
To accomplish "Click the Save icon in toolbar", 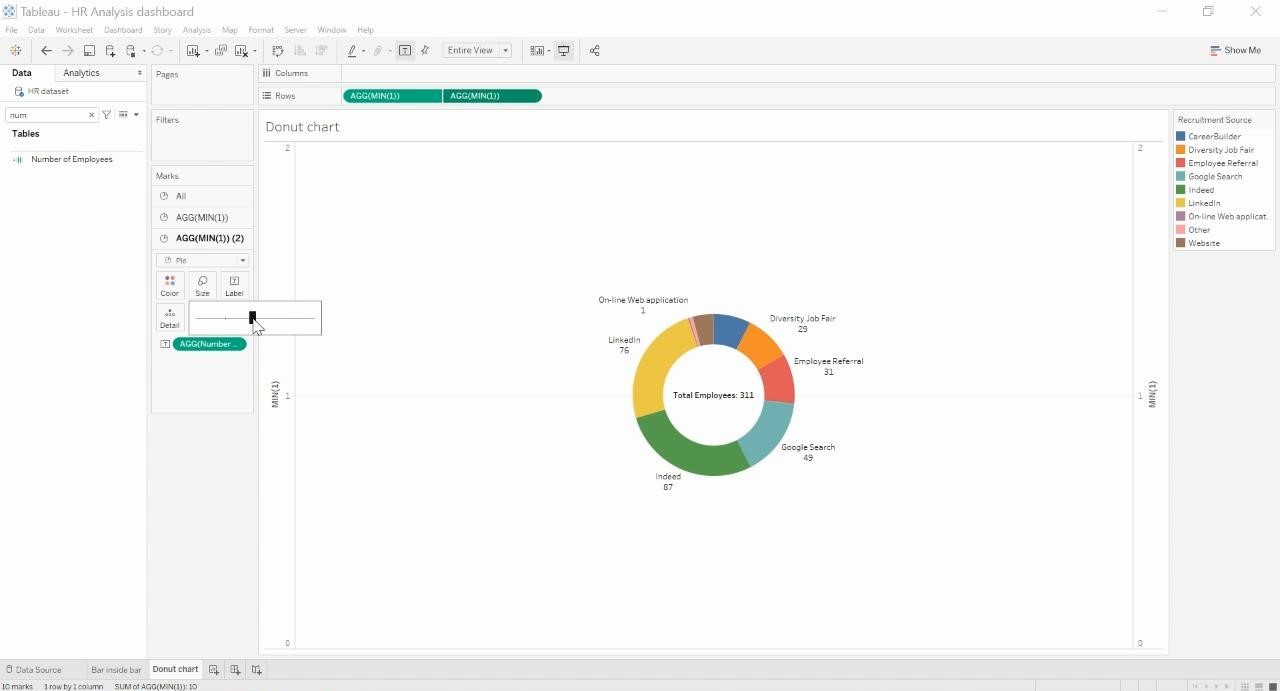I will [89, 50].
